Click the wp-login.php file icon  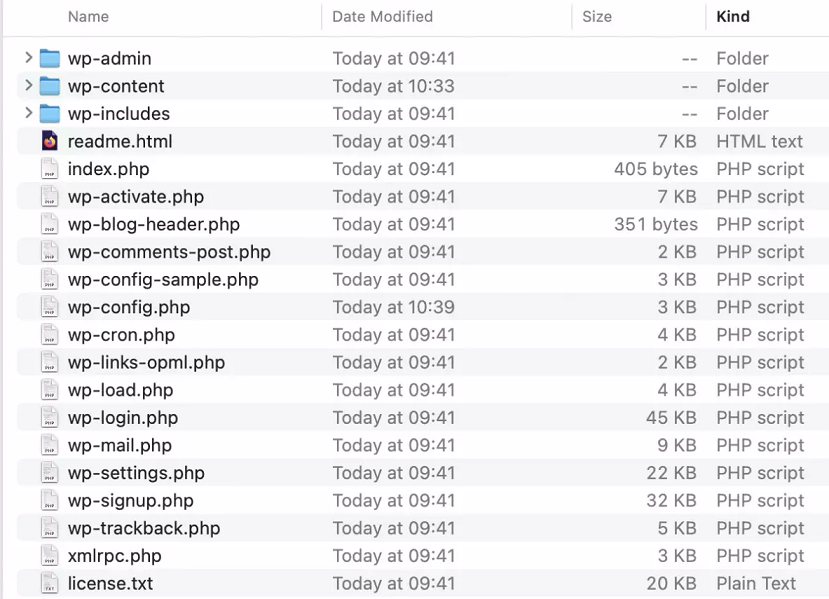(x=50, y=417)
